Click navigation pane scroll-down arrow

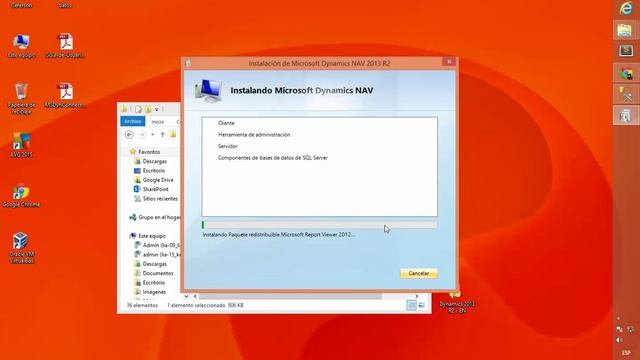click(187, 296)
